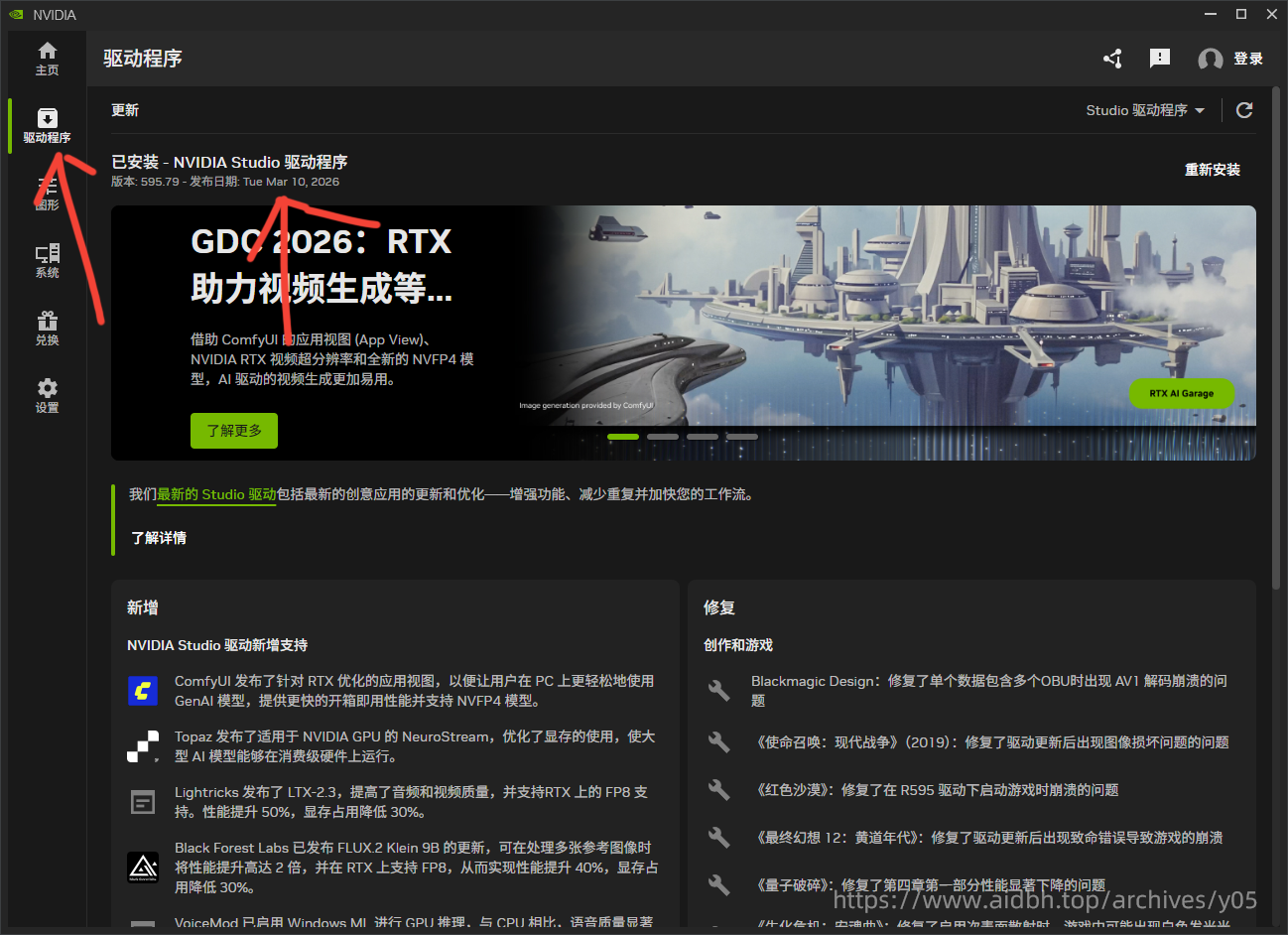Open Settings (设置) gear in sidebar
1288x935 pixels.
pyautogui.click(x=47, y=395)
